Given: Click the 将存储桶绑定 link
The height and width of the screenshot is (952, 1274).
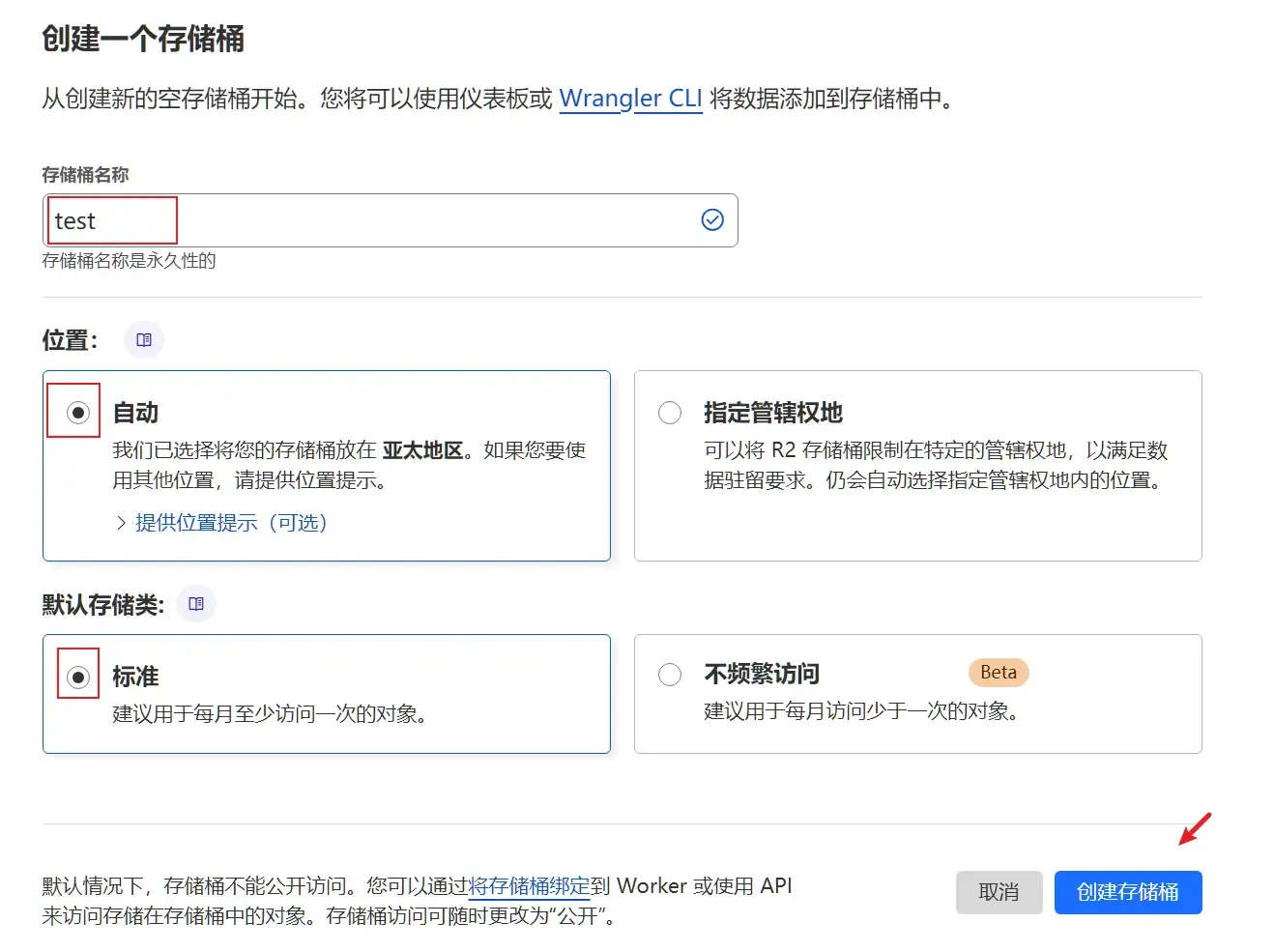Looking at the screenshot, I should coord(530,885).
